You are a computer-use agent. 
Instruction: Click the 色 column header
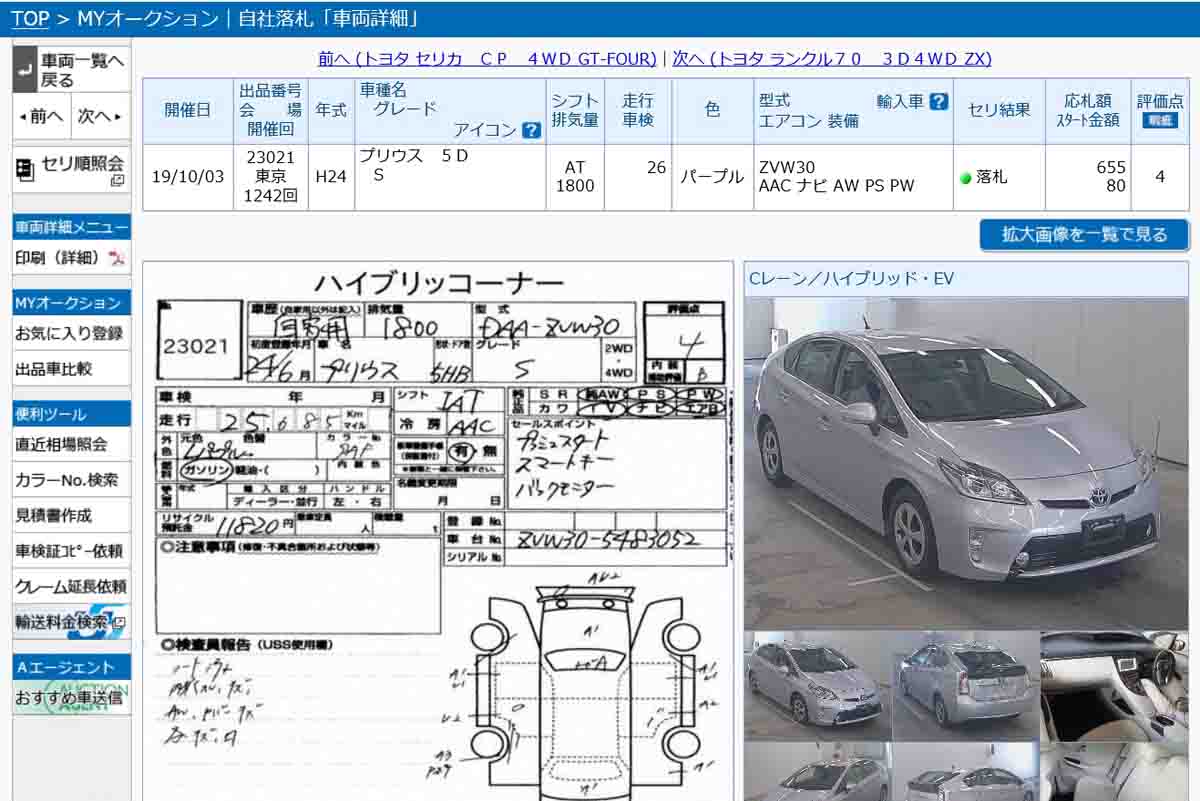(x=713, y=111)
